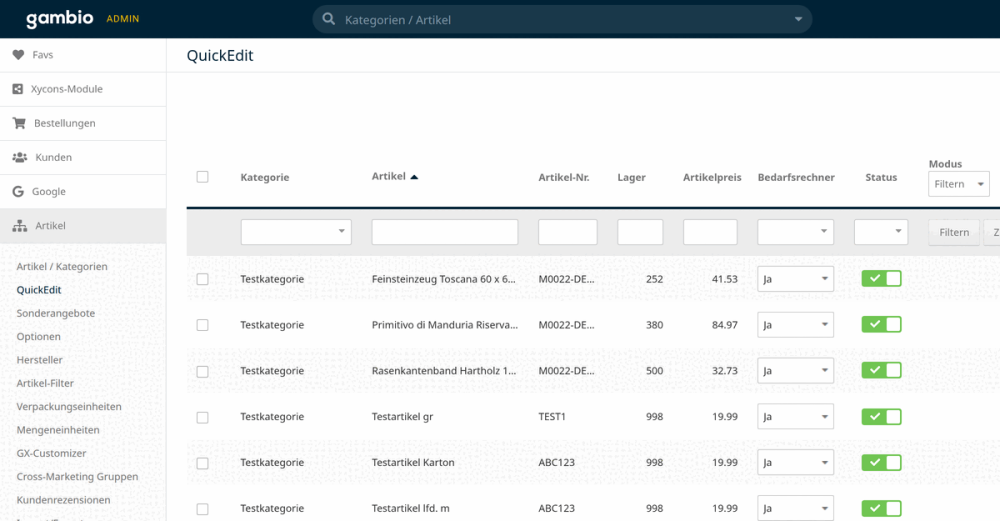This screenshot has width=1000, height=521.
Task: Check the Rasenkantenband Hartholz row checkbox
Action: [x=202, y=371]
